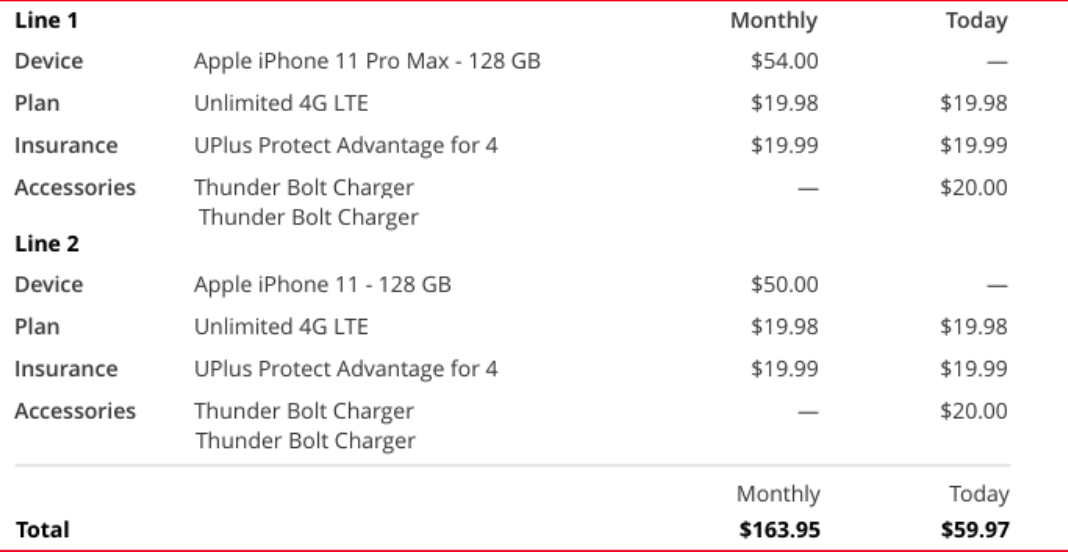Screen dimensions: 1068x552
Task: Click Line 1 Accessories label
Action: (75, 188)
